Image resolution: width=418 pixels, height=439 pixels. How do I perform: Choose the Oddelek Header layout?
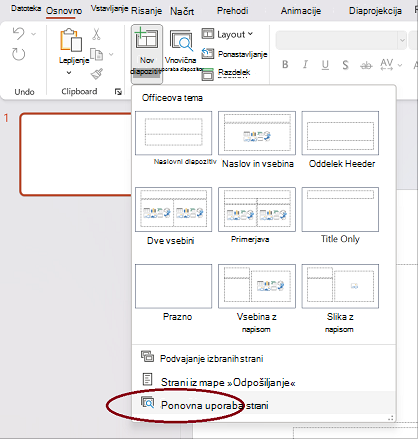click(340, 133)
